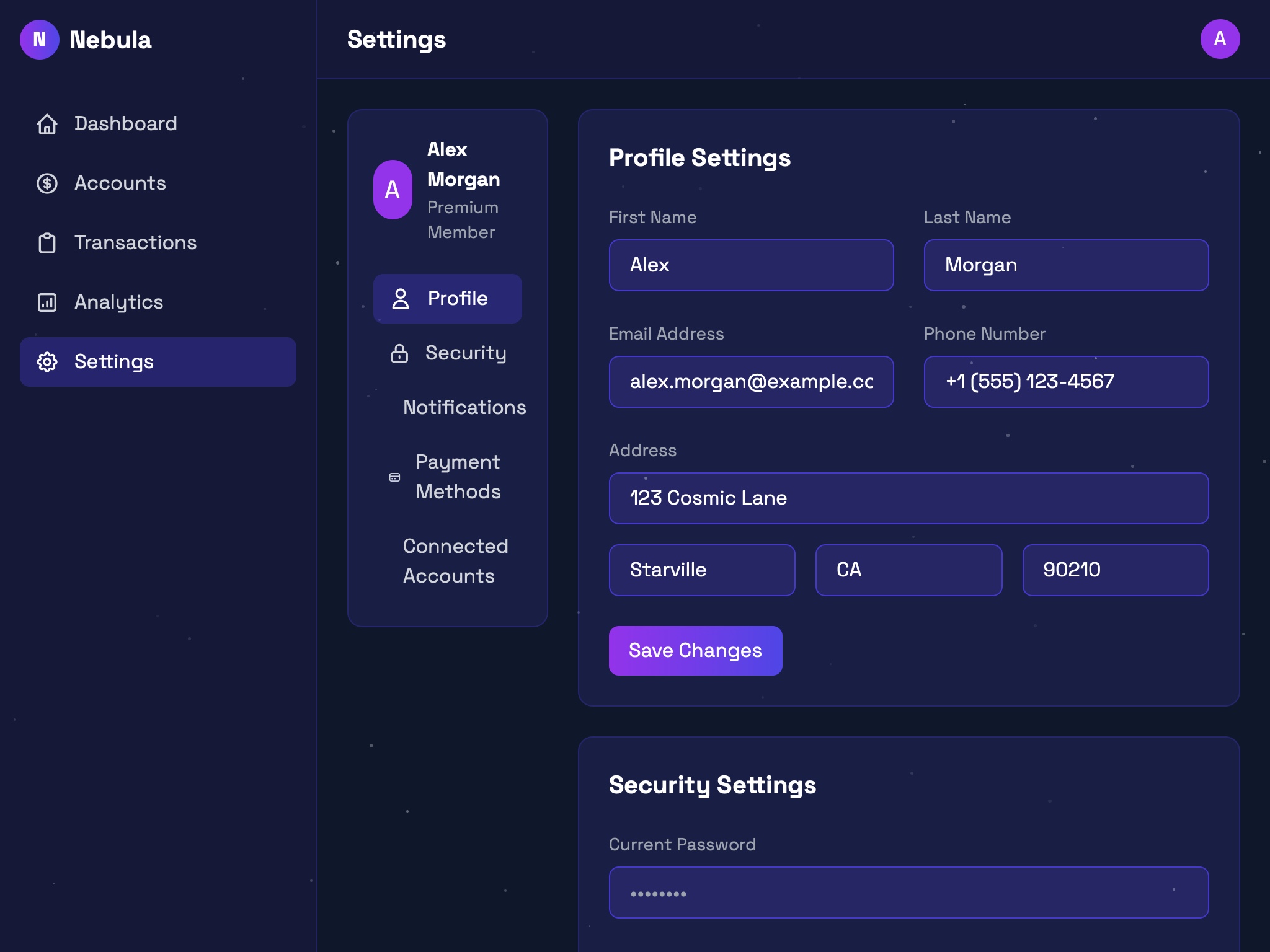Screen dimensions: 1270x952
Task: Click the Analytics bar chart icon
Action: pyautogui.click(x=48, y=302)
